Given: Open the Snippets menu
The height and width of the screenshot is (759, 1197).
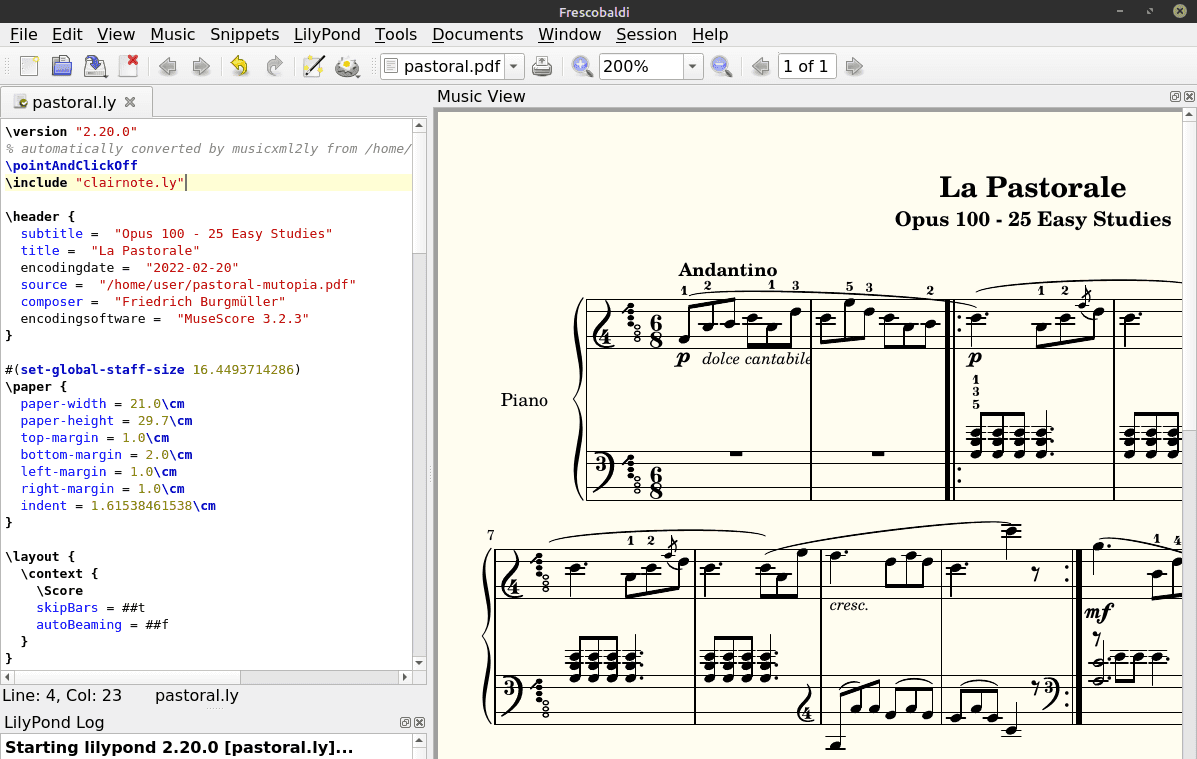Looking at the screenshot, I should click(245, 34).
